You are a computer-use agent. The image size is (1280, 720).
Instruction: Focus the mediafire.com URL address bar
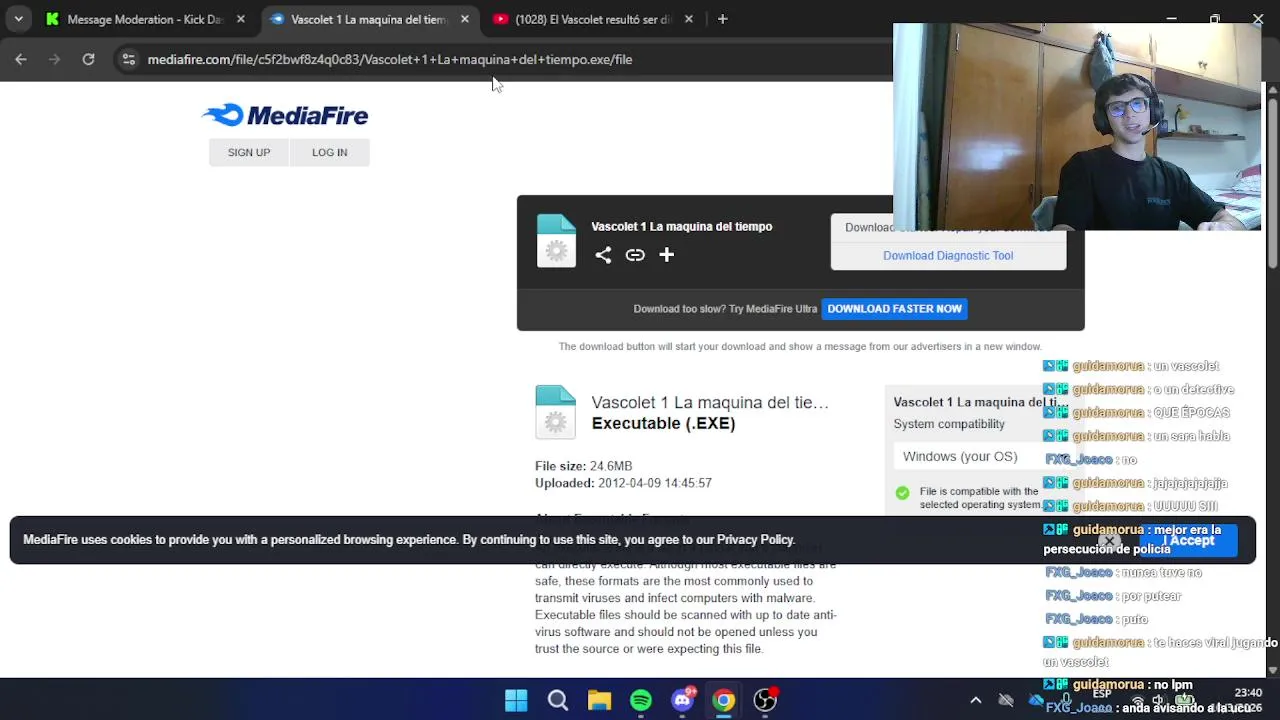point(390,59)
